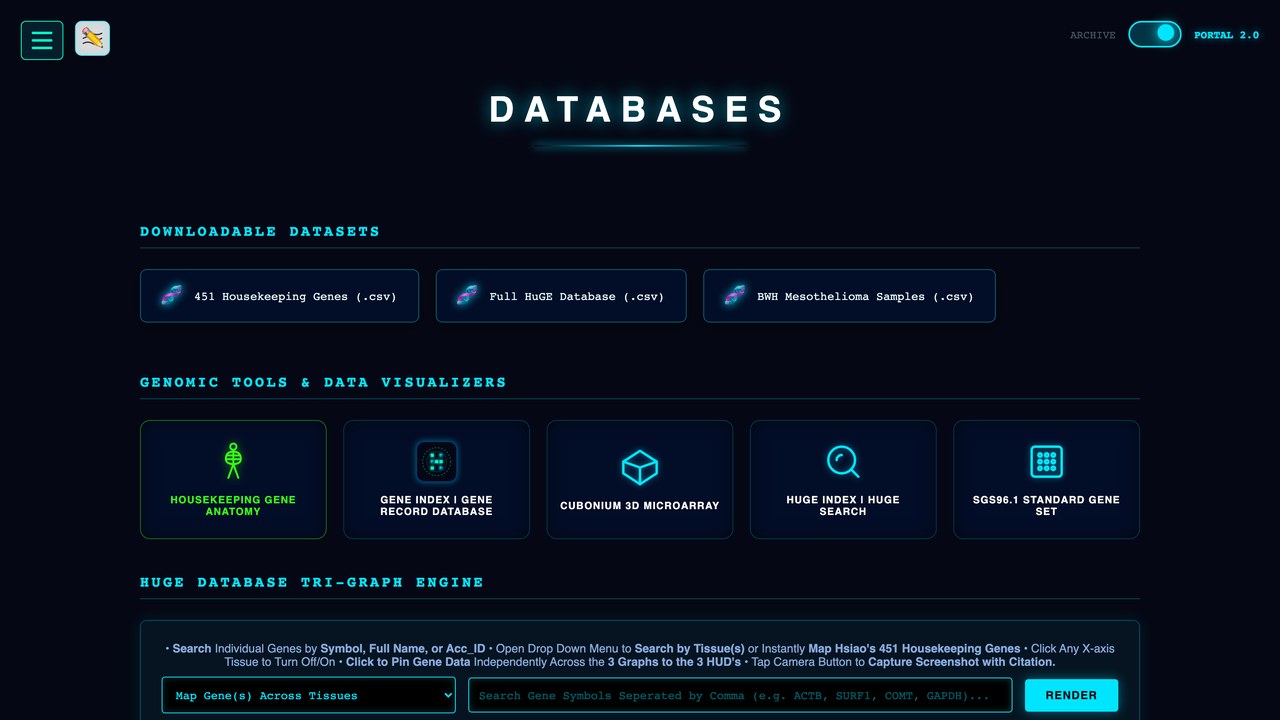Open the Cubonium 3D Microarray cube icon
This screenshot has height=720, width=1280.
point(640,467)
